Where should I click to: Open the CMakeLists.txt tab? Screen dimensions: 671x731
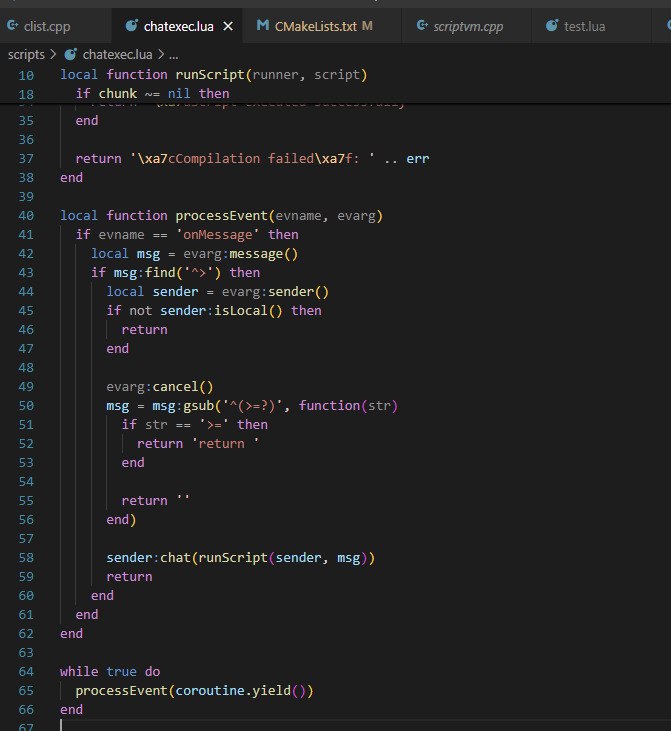tap(316, 27)
